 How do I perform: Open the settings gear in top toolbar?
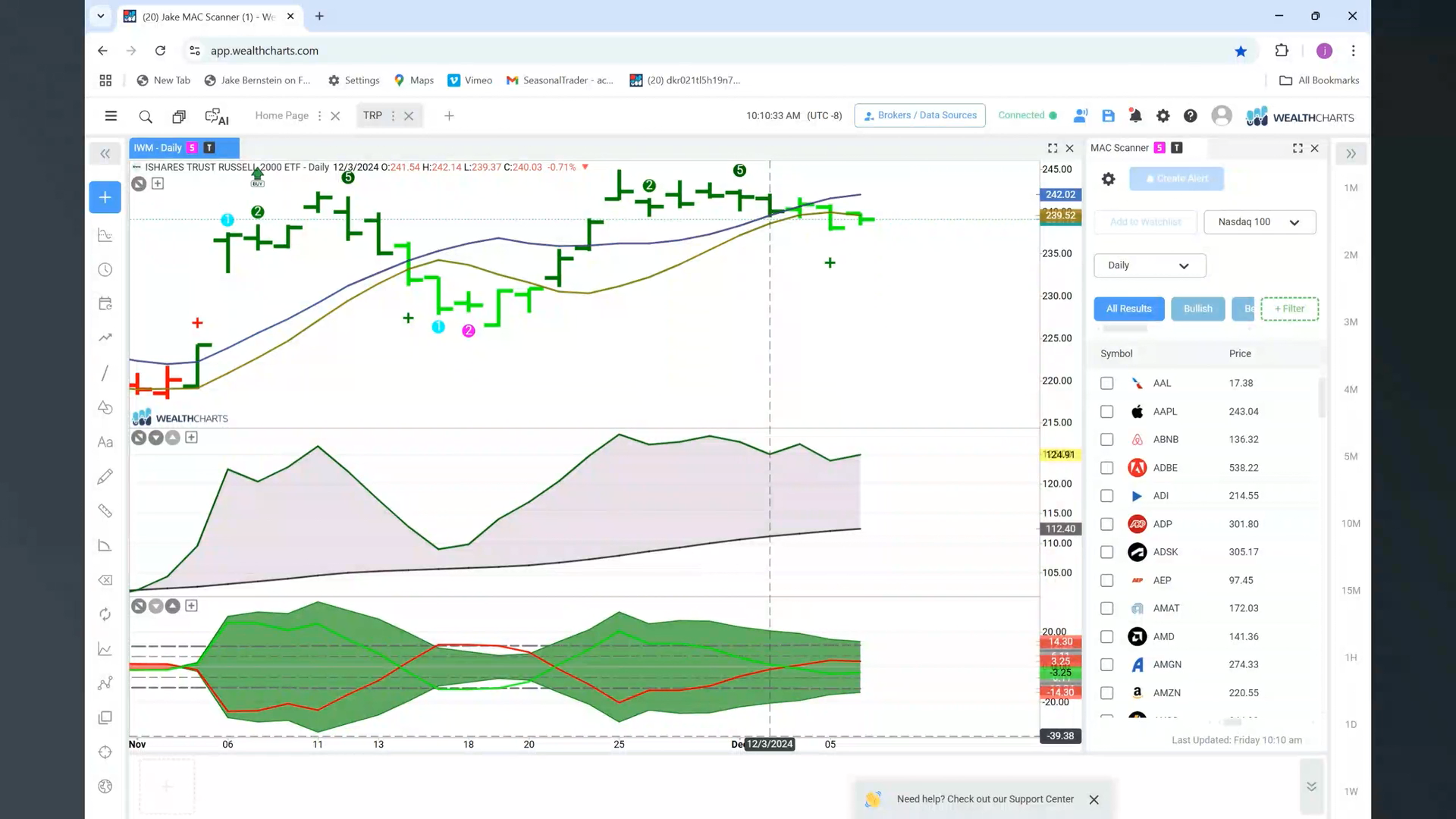[x=1163, y=115]
